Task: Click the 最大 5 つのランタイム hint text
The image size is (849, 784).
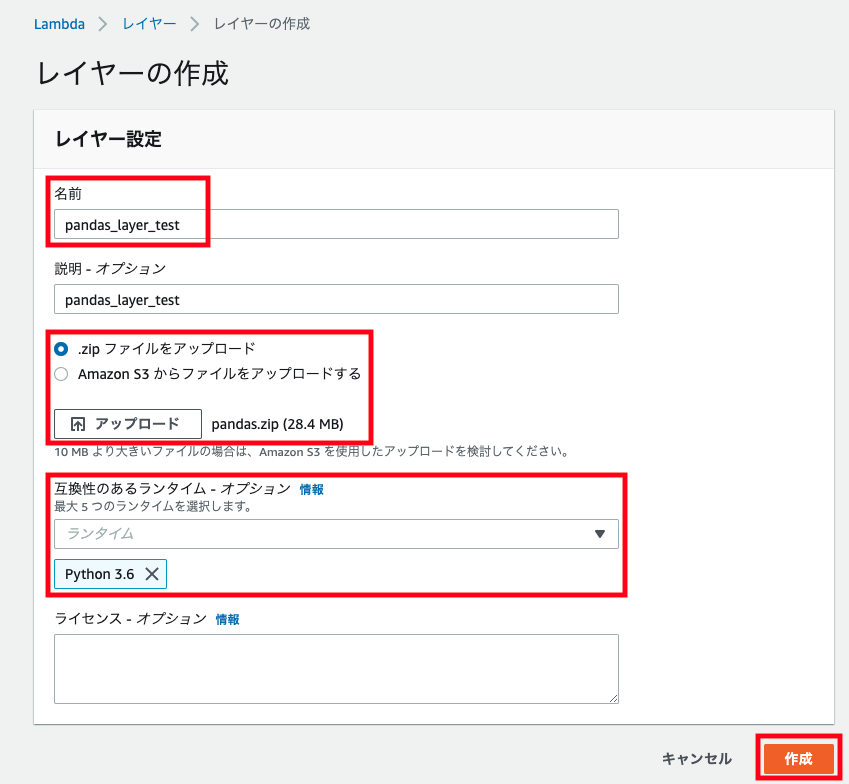Action: point(153,507)
